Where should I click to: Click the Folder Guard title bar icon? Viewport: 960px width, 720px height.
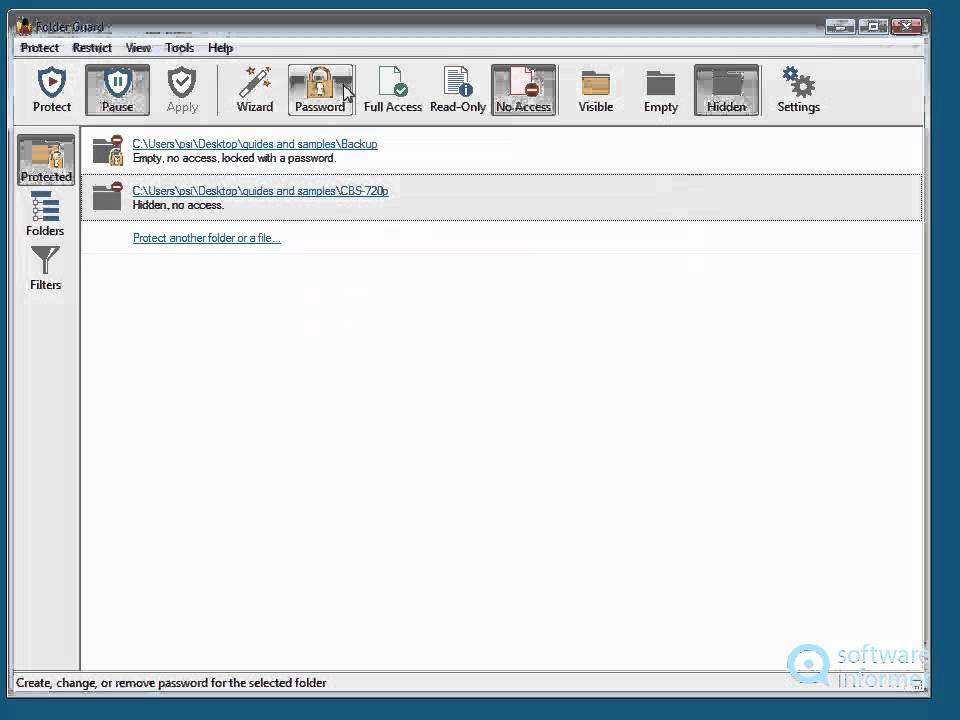[24, 26]
